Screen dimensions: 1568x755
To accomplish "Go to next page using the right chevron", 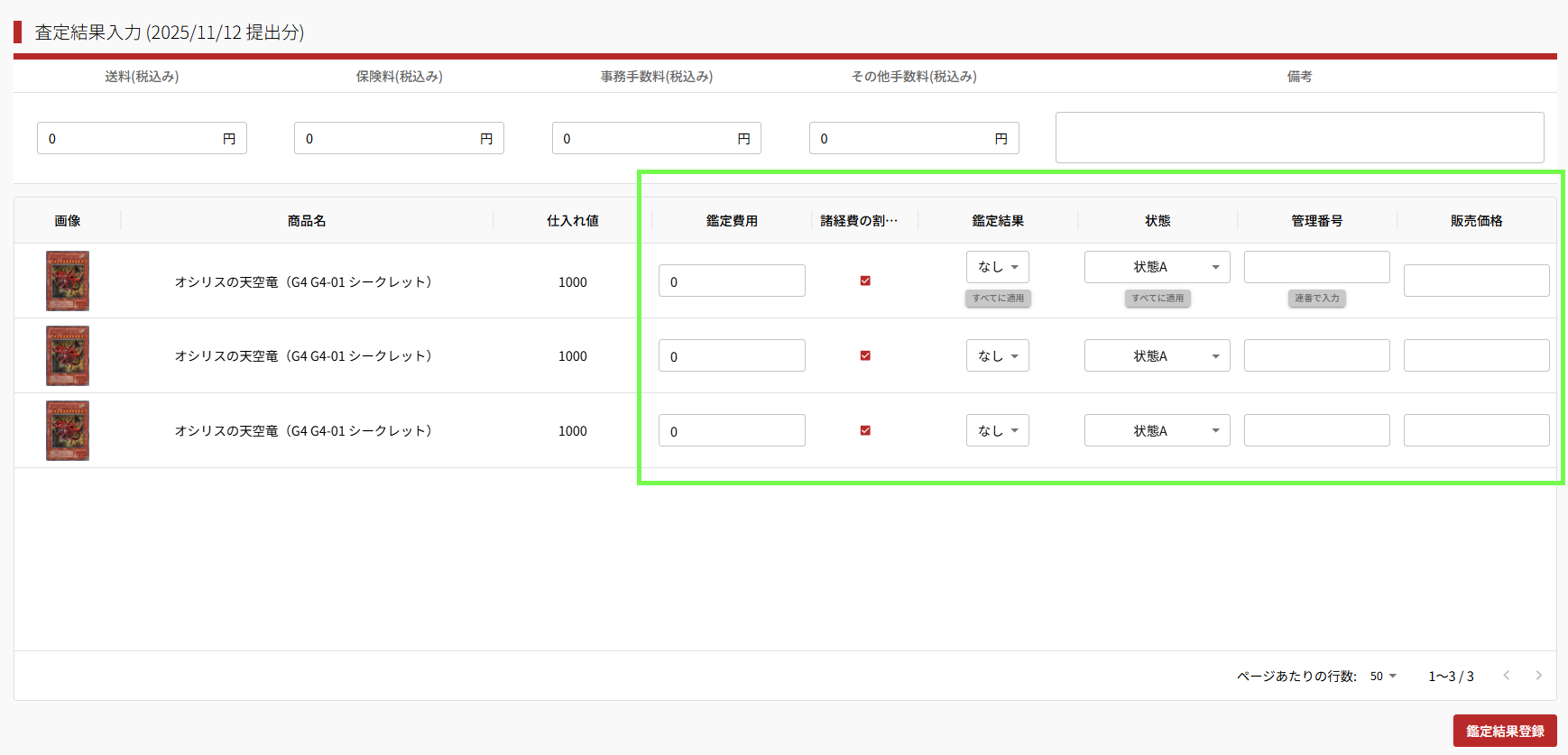I will pyautogui.click(x=1538, y=676).
